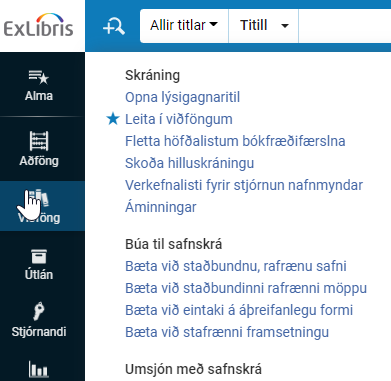Image resolution: width=391 pixels, height=381 pixels.
Task: Click the Umsjón með safnskrá heading
Action: (193, 369)
